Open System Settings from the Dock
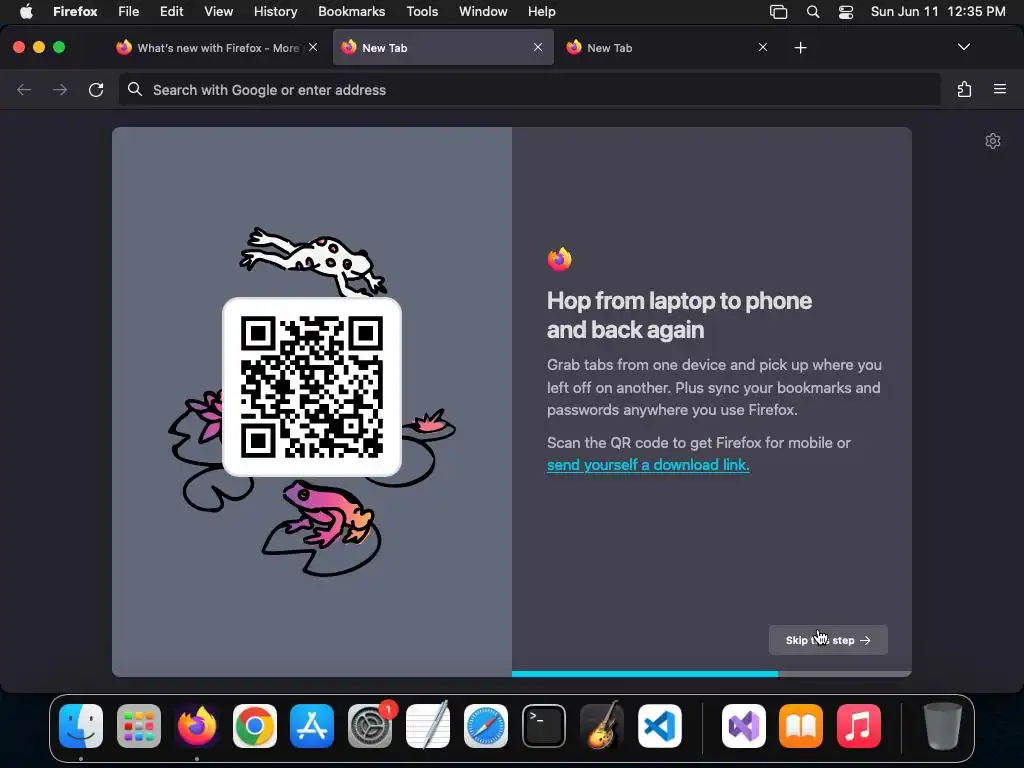The image size is (1024, 768). pos(370,726)
